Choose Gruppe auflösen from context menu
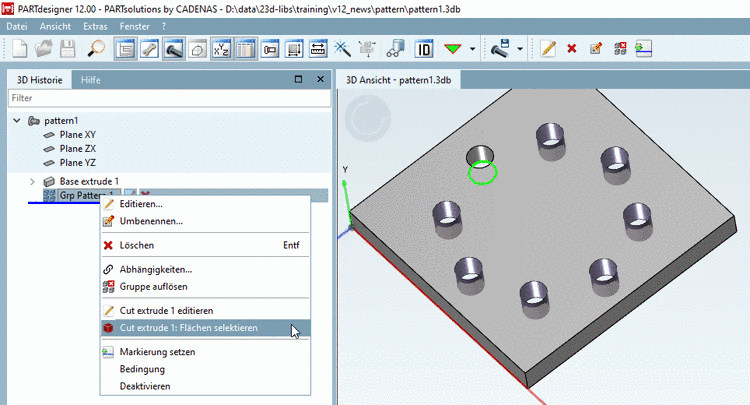The image size is (750, 405). pos(205,287)
